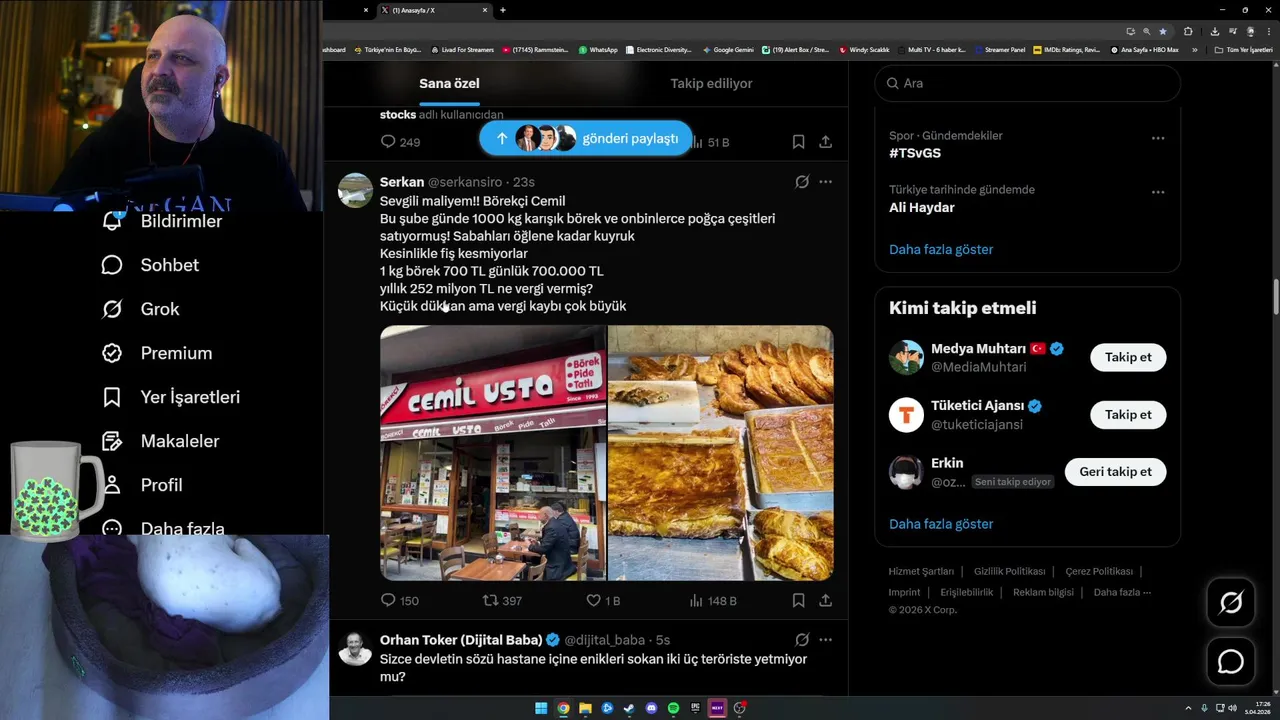1280x720 pixels.
Task: View 51 B analytics of top post
Action: [711, 142]
